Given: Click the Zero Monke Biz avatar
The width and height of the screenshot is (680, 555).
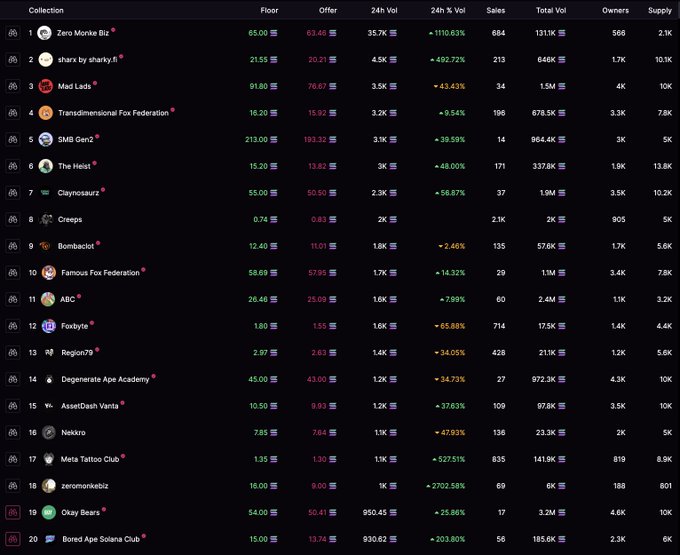Looking at the screenshot, I should (44, 33).
